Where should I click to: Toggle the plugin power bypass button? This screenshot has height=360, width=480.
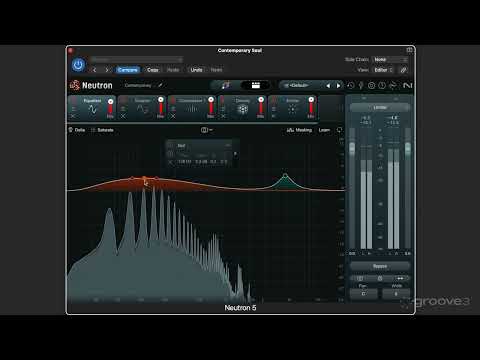(x=78, y=65)
